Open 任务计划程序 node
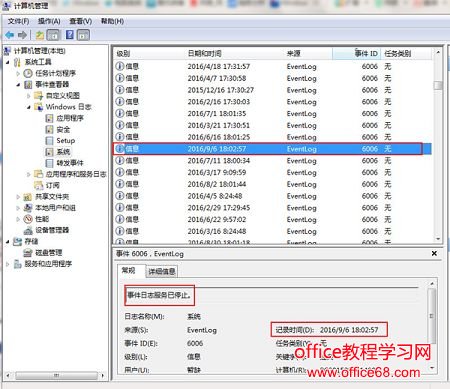The height and width of the screenshot is (389, 450). click(56, 73)
